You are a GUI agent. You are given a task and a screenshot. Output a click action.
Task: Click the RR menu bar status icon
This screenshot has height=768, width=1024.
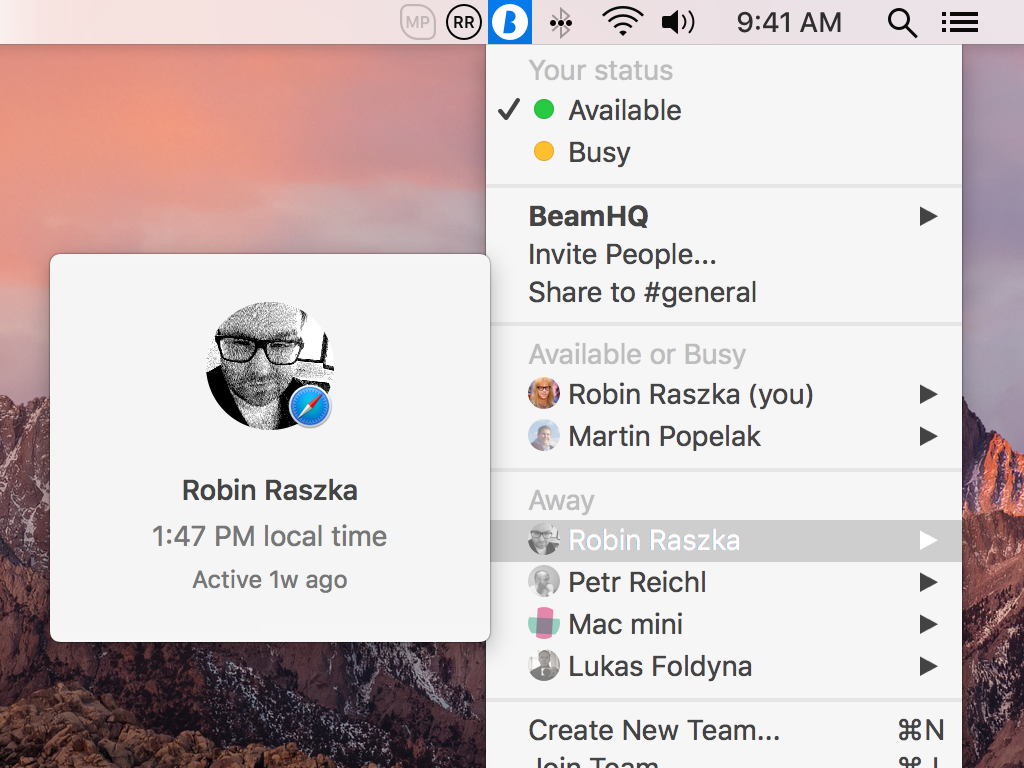[x=464, y=22]
